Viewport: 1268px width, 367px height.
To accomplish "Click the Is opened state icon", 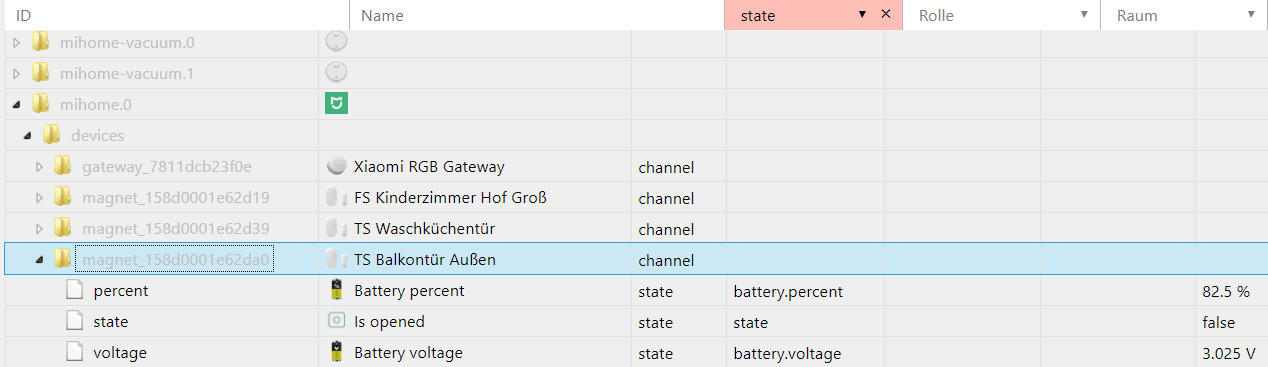I will pos(337,321).
